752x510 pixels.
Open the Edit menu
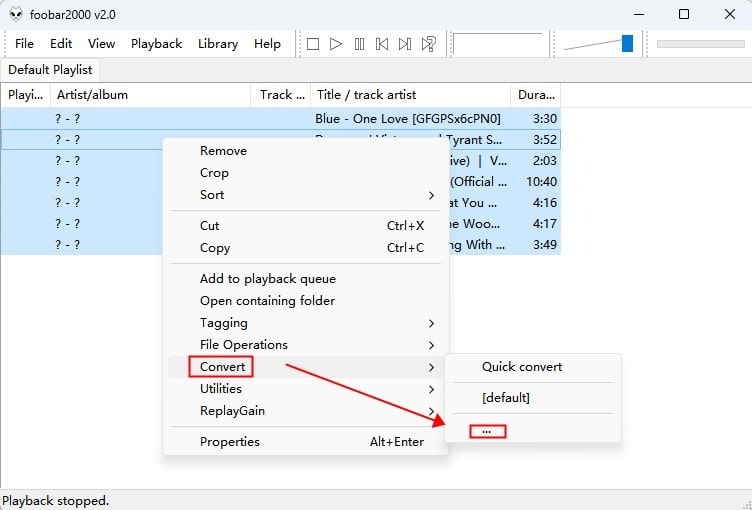[x=61, y=44]
